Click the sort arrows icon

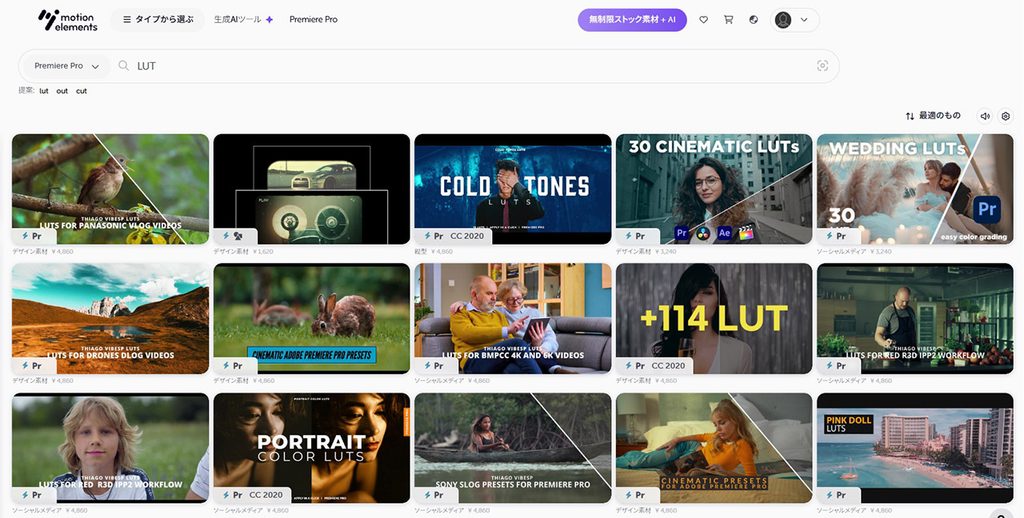[910, 116]
